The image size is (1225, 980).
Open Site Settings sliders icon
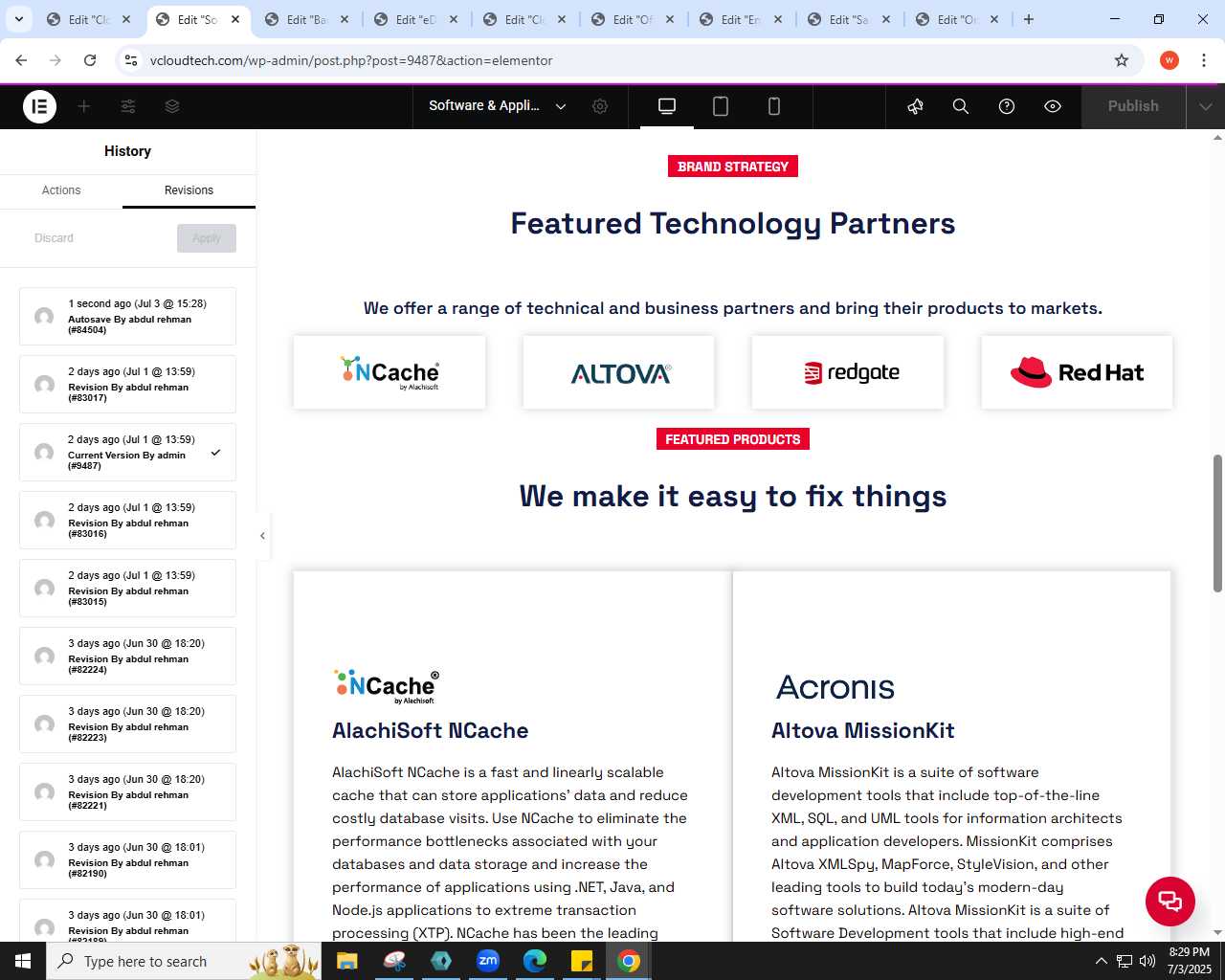pyautogui.click(x=128, y=106)
